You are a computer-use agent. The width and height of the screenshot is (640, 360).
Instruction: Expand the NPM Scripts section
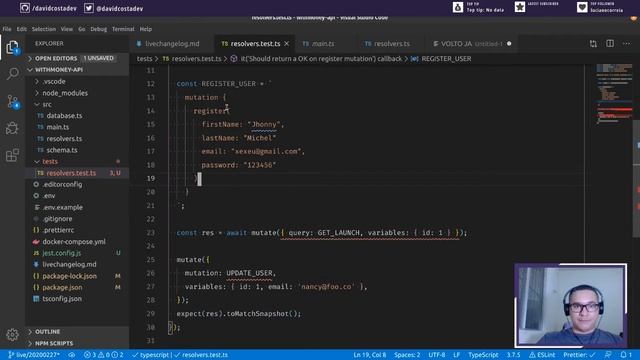pos(78,343)
